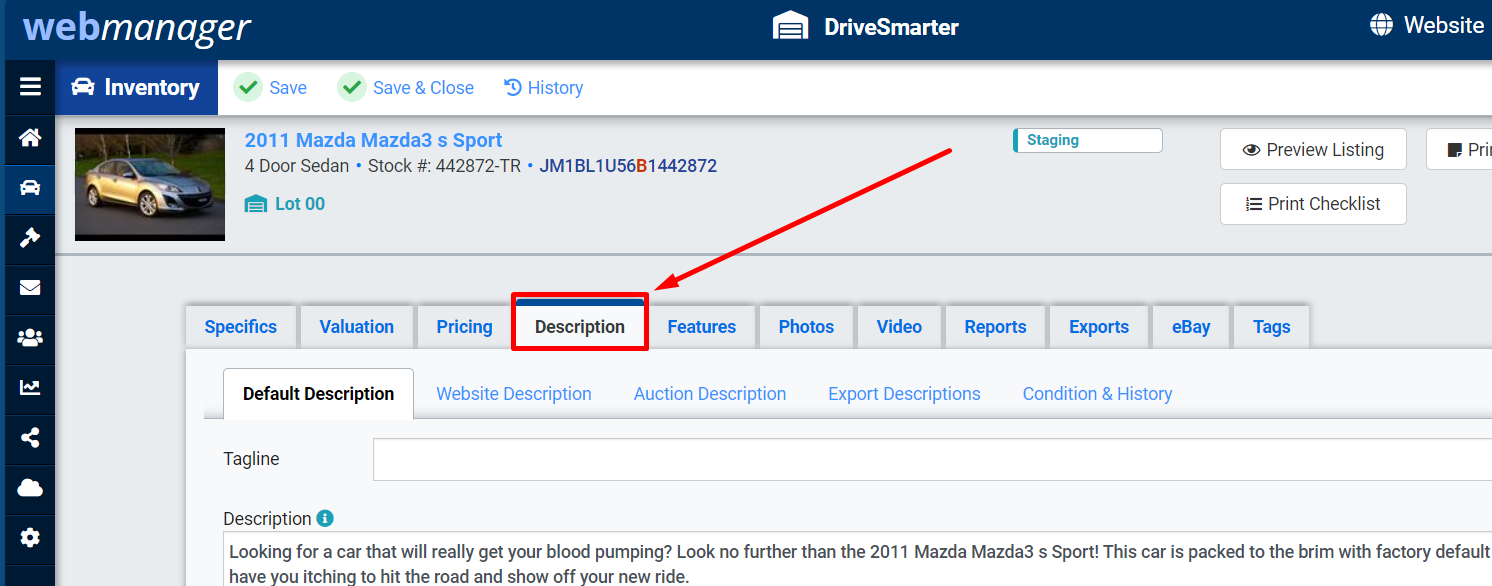Image resolution: width=1492 pixels, height=586 pixels.
Task: Click the car inventory sidebar icon
Action: [29, 189]
